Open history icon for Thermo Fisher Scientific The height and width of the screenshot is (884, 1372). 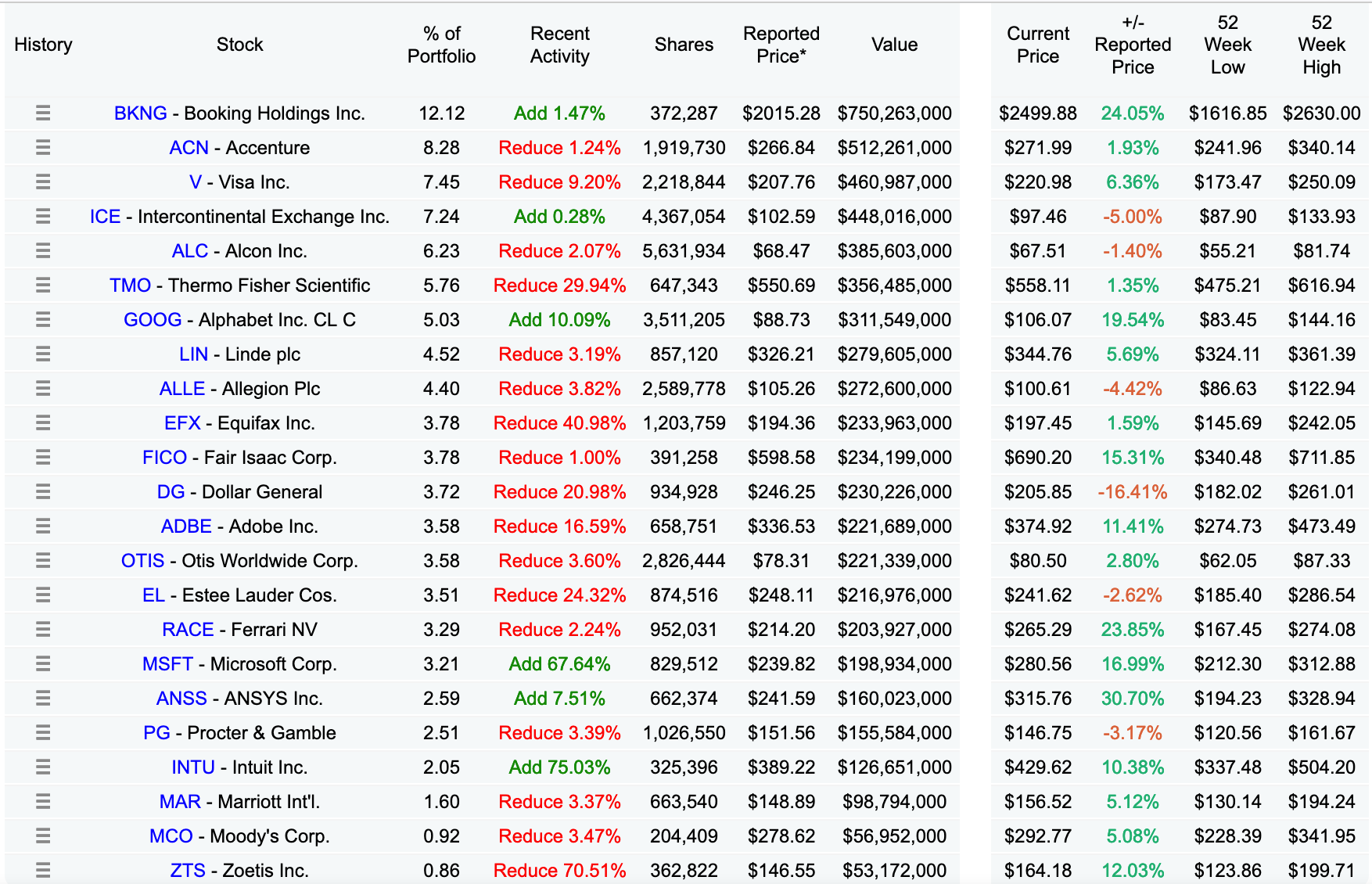(x=43, y=286)
